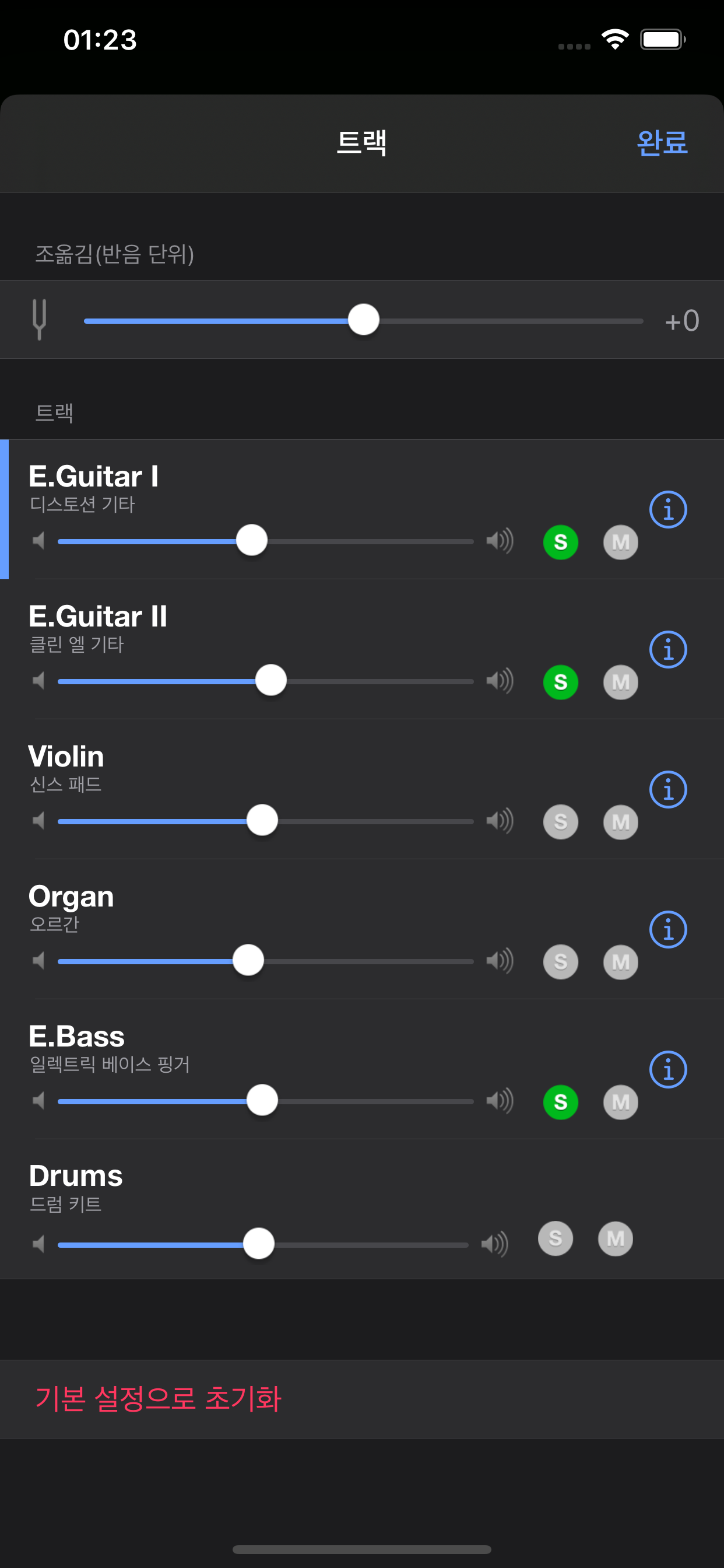The height and width of the screenshot is (1568, 724).
Task: Select the Drums track row title
Action: pyautogui.click(x=76, y=1176)
